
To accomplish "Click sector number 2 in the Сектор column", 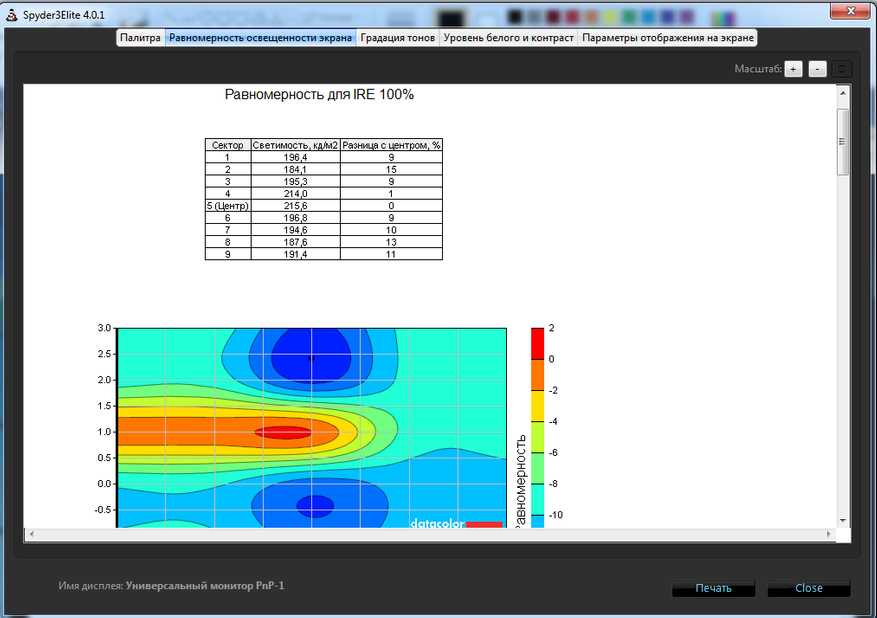I will click(x=228, y=169).
